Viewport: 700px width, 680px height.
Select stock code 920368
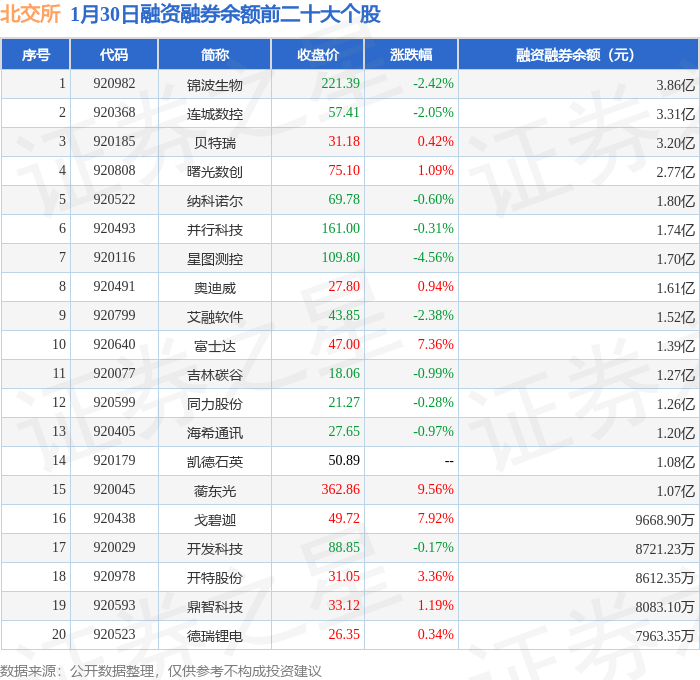coord(114,113)
